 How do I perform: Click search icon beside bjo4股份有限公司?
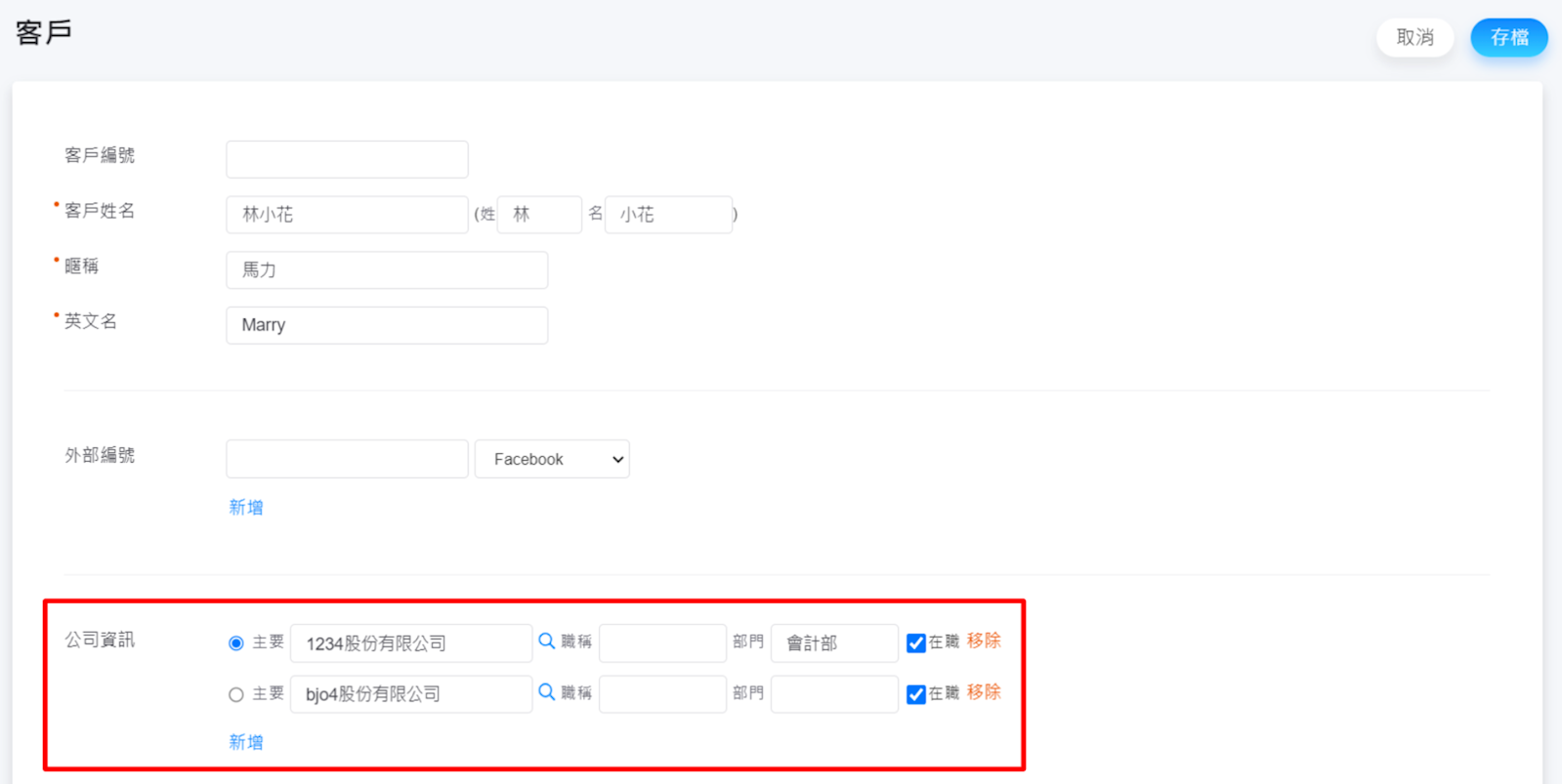click(x=547, y=691)
